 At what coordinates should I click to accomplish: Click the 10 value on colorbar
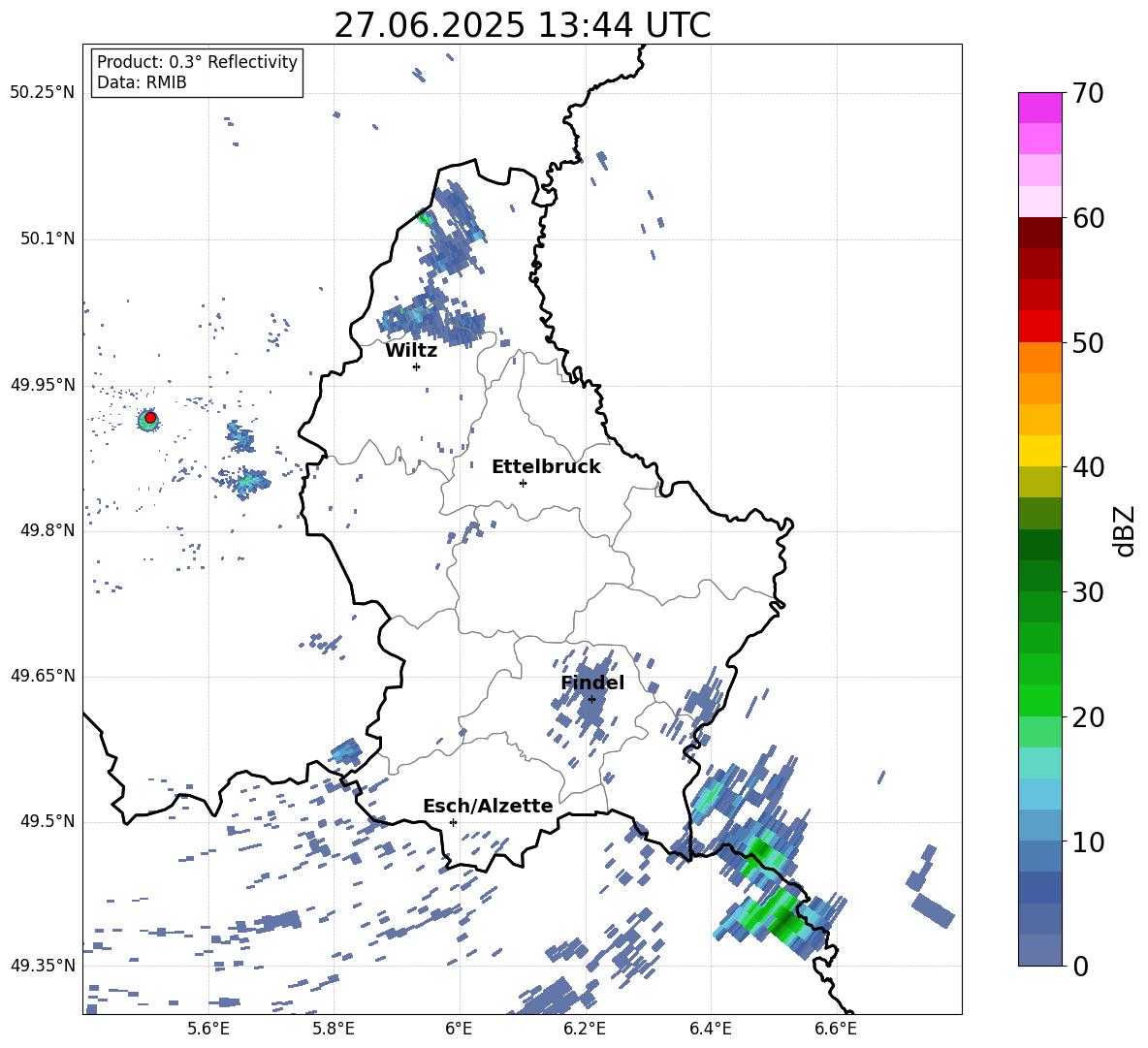[1088, 842]
